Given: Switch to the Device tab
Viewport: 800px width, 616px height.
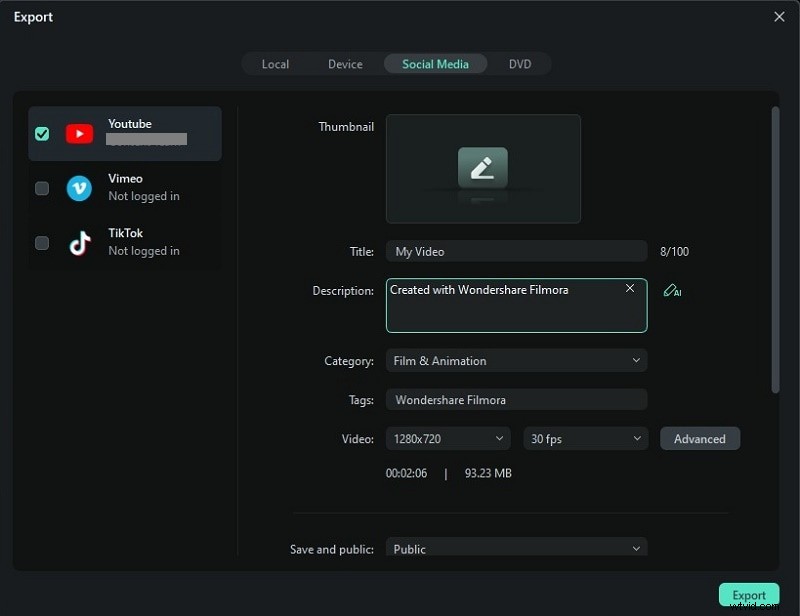Looking at the screenshot, I should 345,63.
